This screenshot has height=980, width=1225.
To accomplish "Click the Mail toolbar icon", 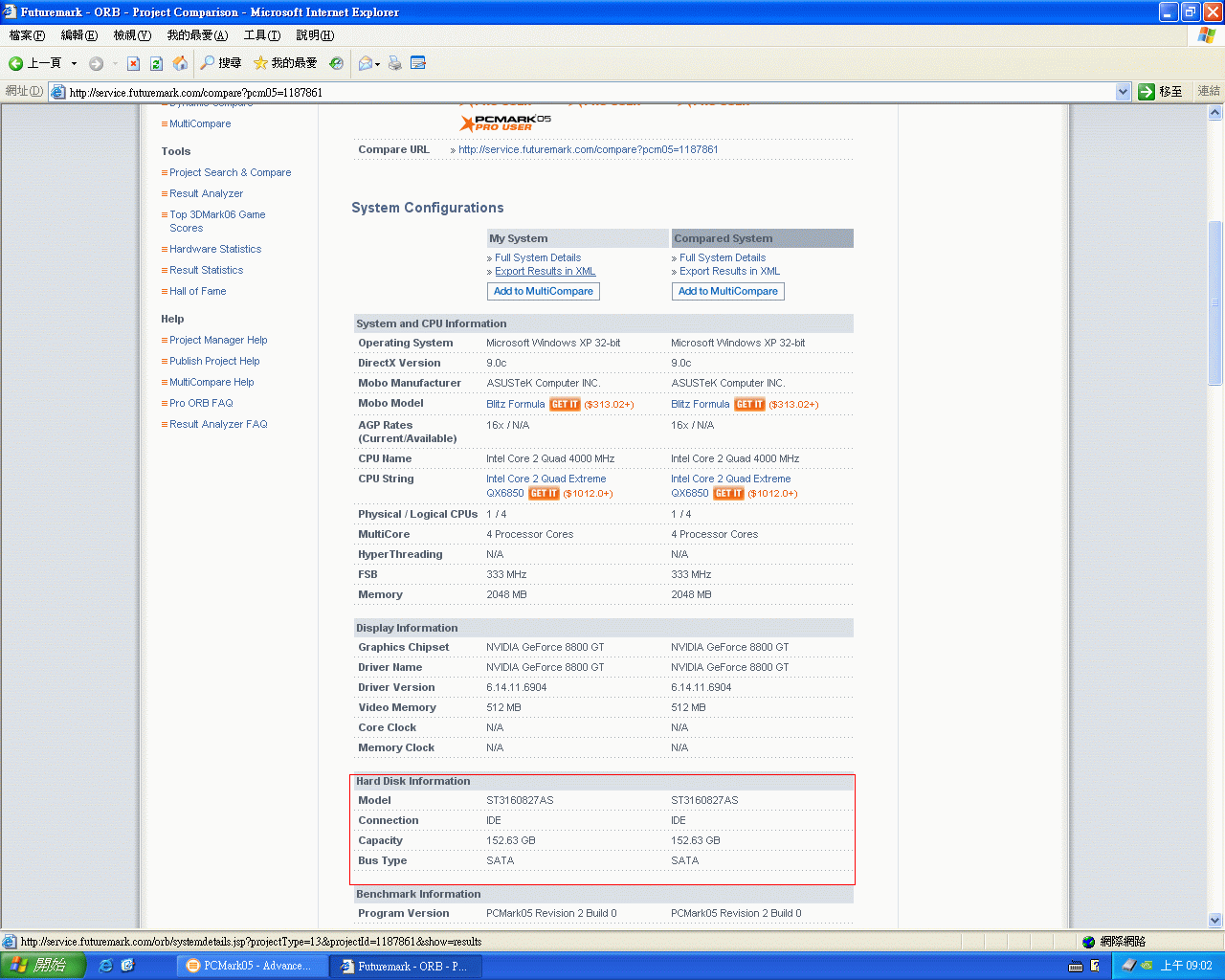I will point(366,63).
